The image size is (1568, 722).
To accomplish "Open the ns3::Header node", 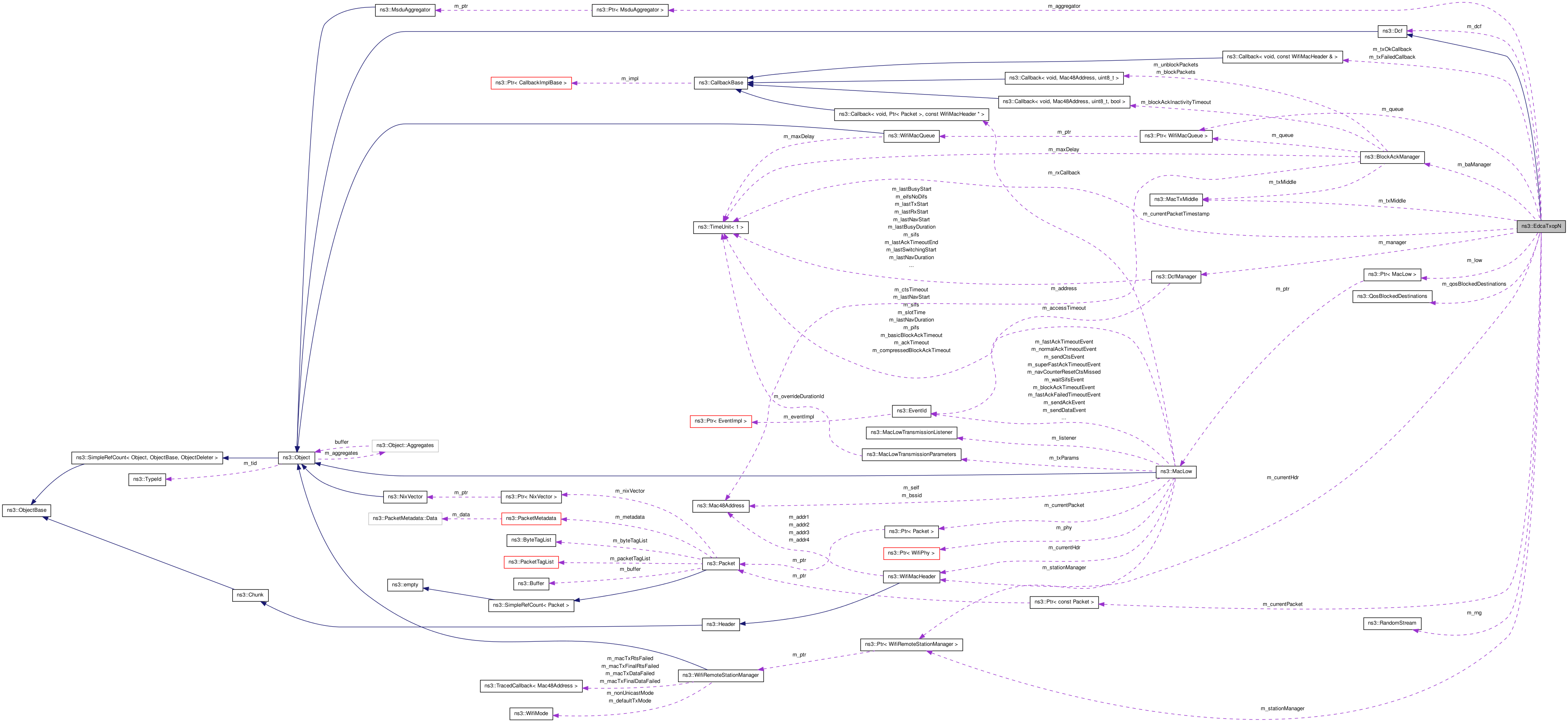I will [x=721, y=625].
